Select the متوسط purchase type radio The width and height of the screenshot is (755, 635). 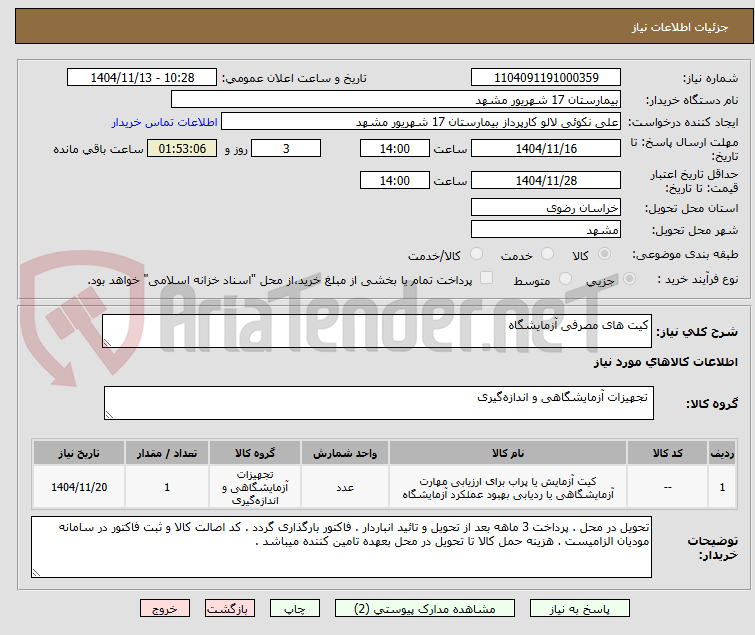(x=565, y=279)
